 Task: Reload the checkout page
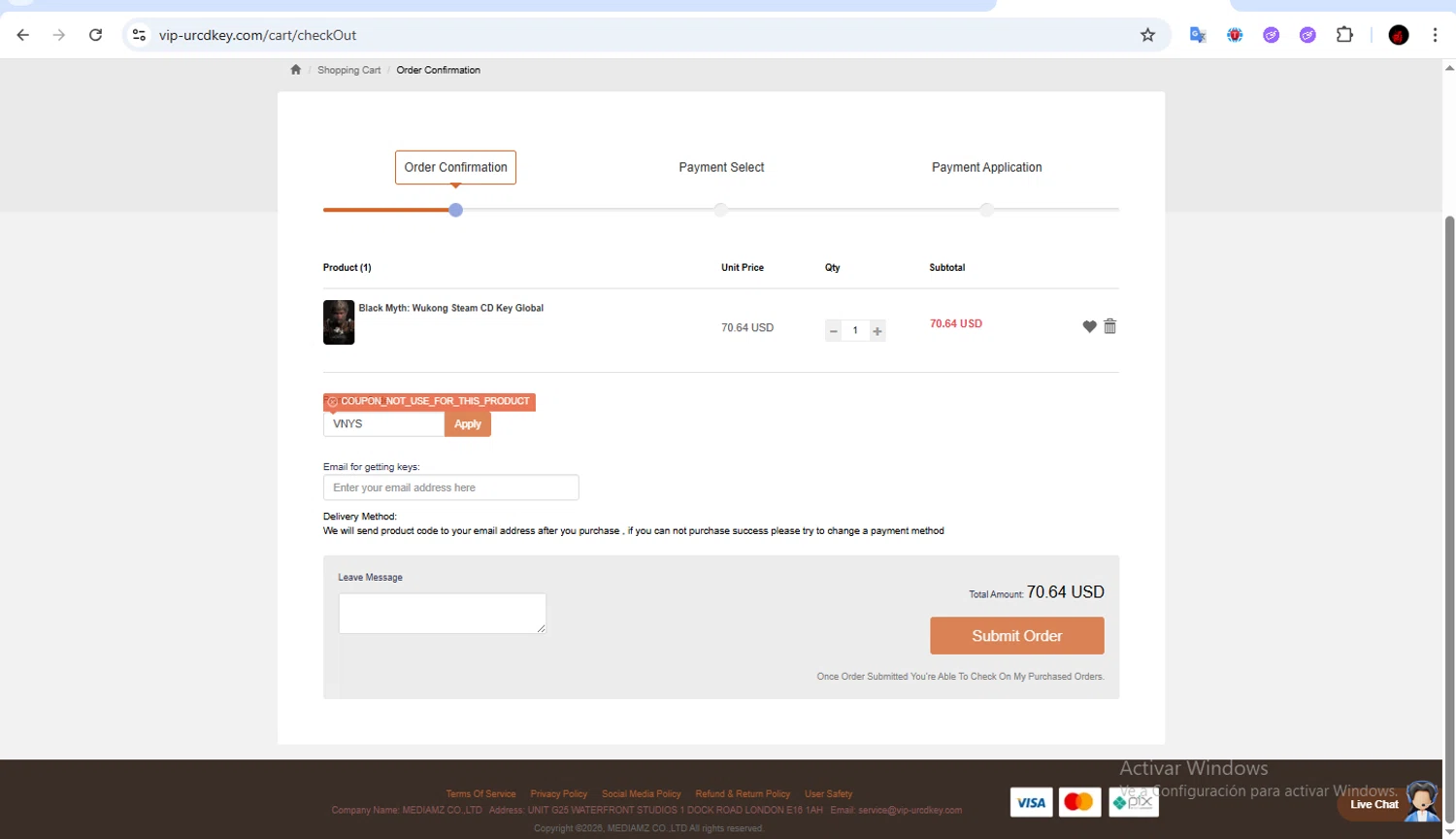point(95,35)
